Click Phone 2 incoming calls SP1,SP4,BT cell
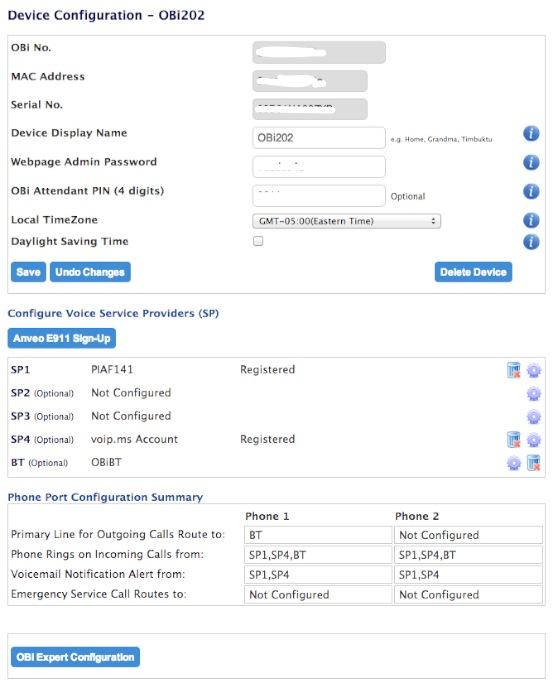Screen dimensions: 558x688 469,555
